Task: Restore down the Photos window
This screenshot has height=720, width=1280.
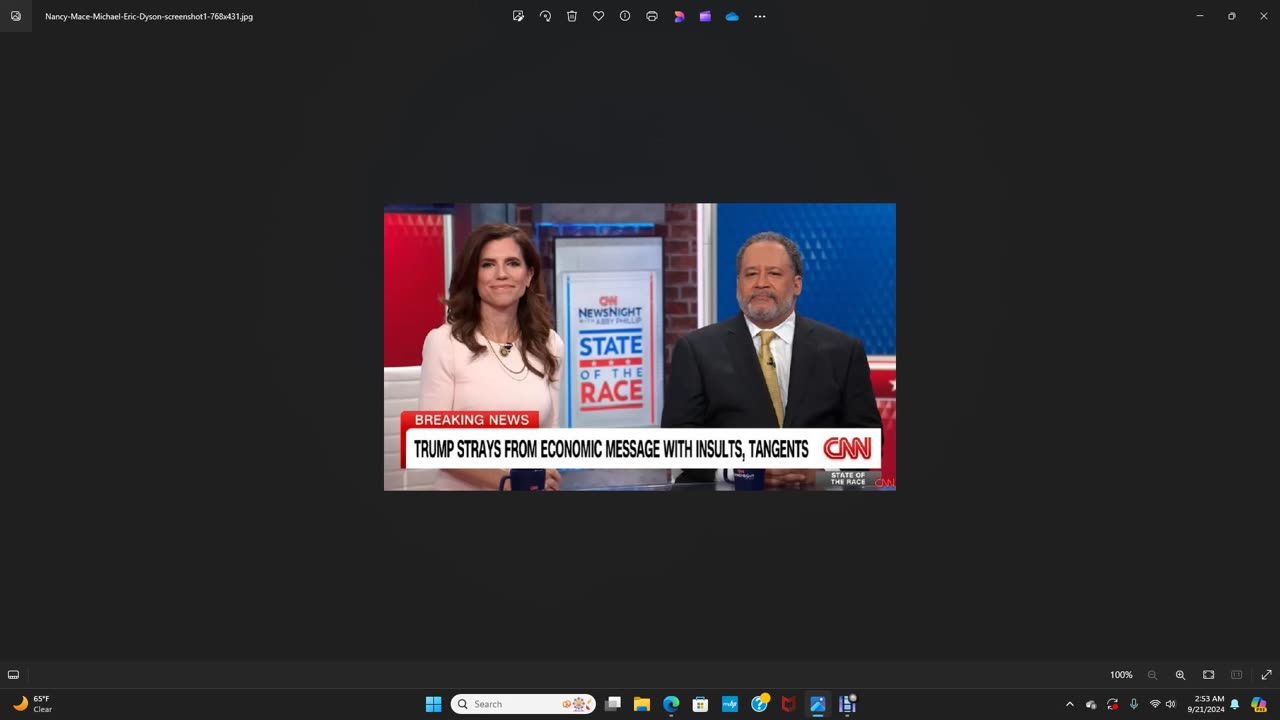Action: click(x=1232, y=16)
